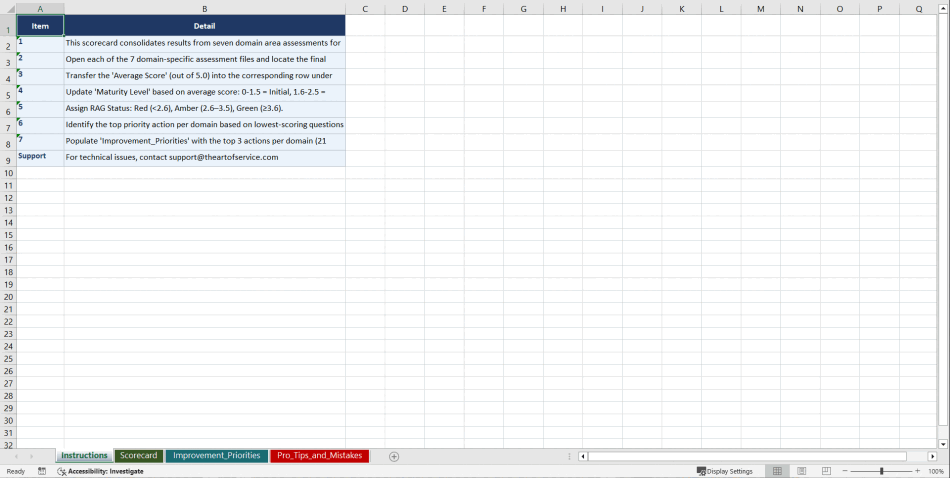Select the row 5 header
This screenshot has height=478, width=950.
pyautogui.click(x=8, y=95)
